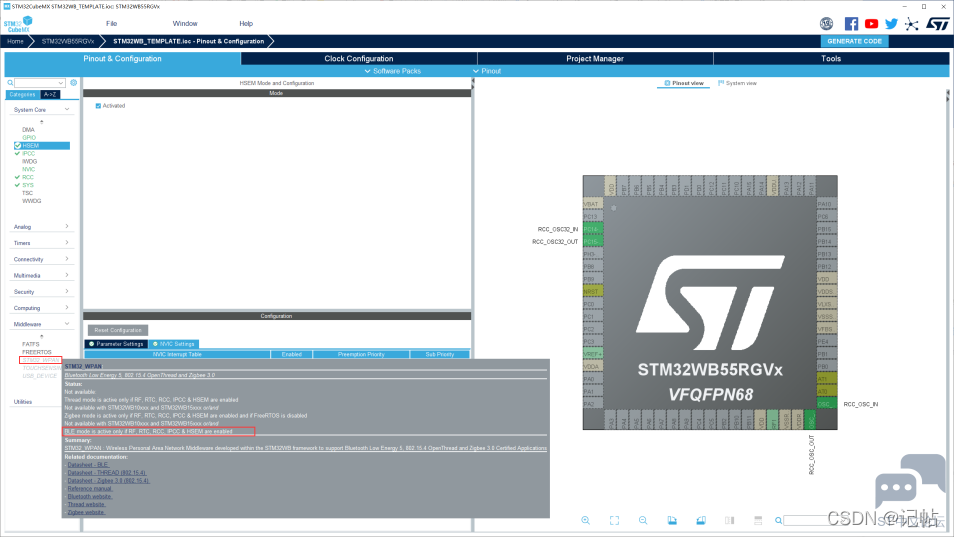Open the Facebook icon link

point(851,24)
